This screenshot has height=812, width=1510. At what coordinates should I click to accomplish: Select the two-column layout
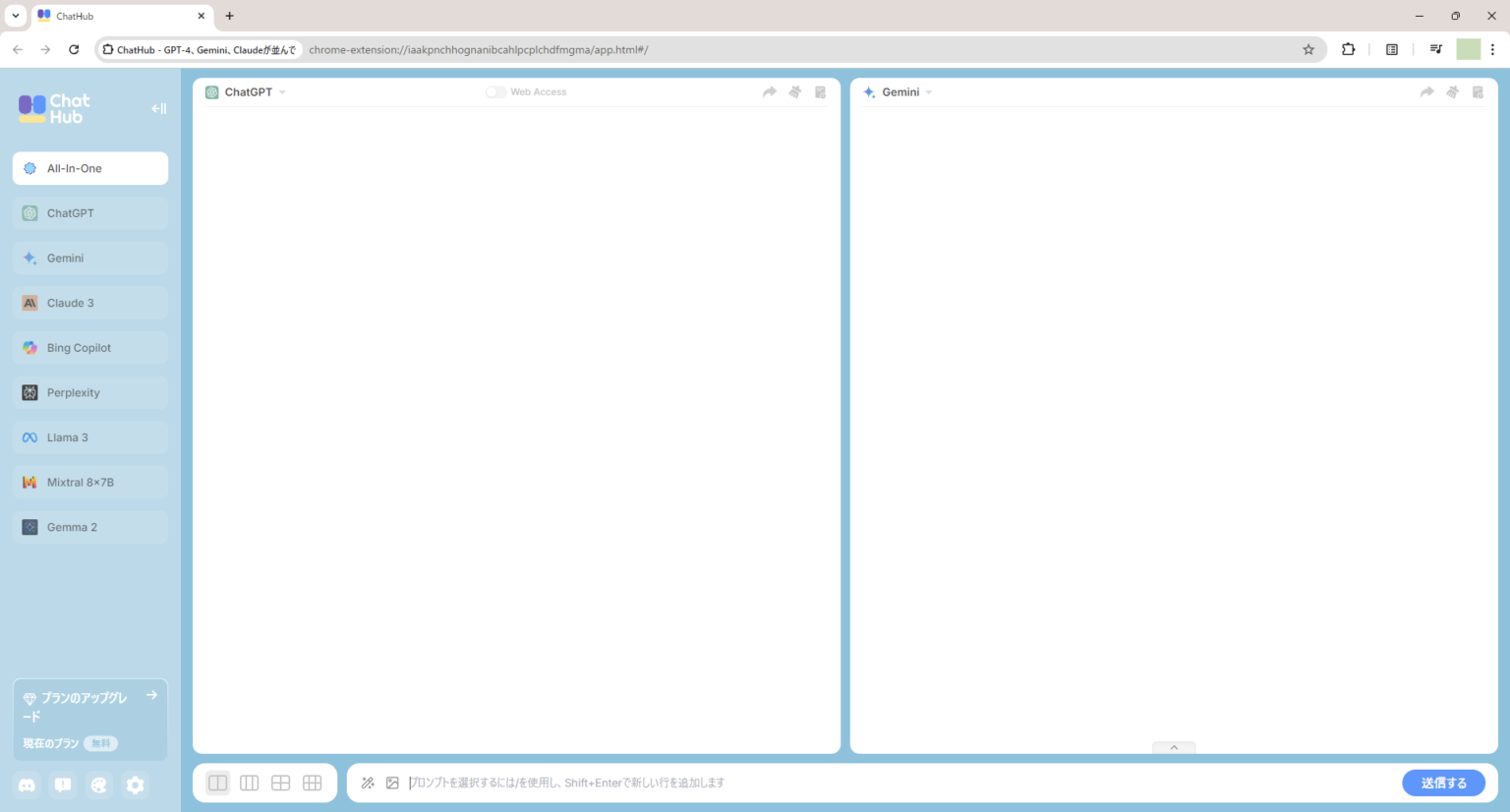click(x=218, y=783)
